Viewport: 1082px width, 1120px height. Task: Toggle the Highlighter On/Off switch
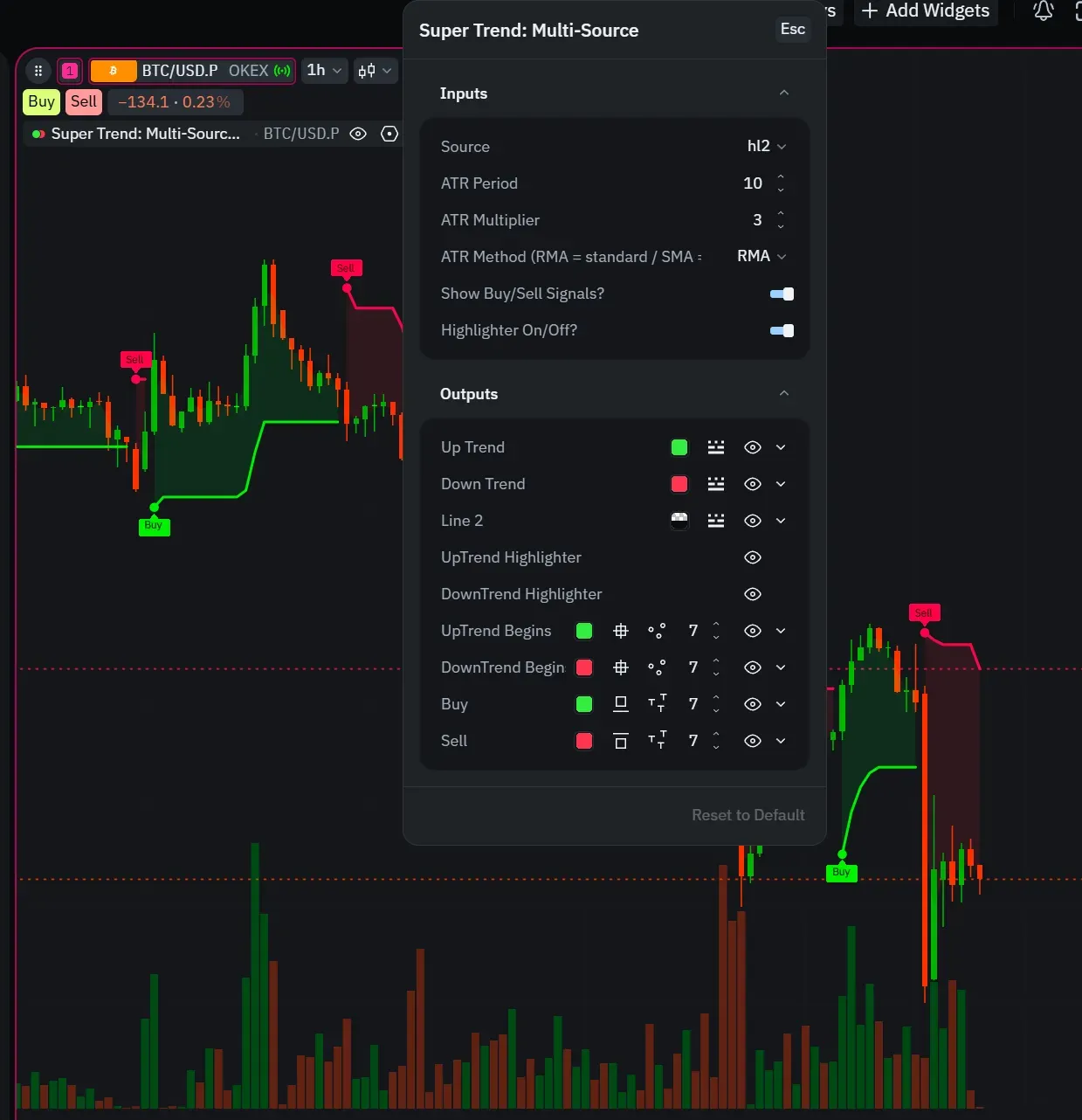[x=782, y=331]
